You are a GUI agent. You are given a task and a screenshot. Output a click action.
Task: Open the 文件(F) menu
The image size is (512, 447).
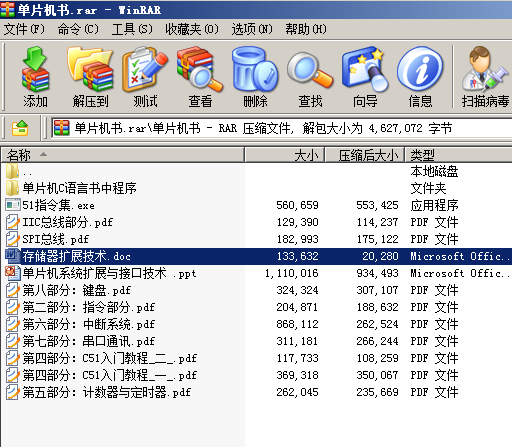[x=24, y=29]
